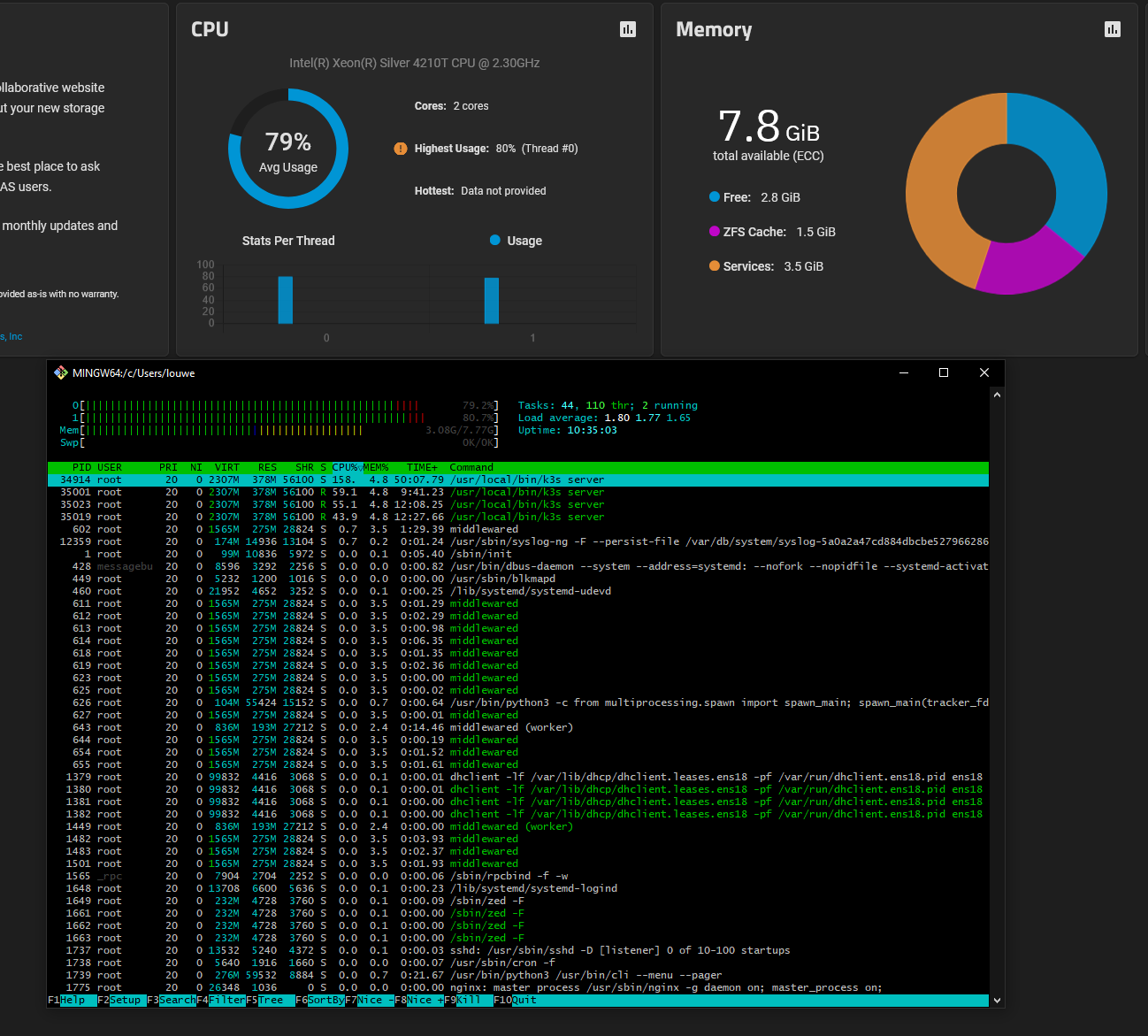Image resolution: width=1148 pixels, height=1036 pixels.
Task: Click the Mem usage meter bar in htop
Action: [279, 430]
